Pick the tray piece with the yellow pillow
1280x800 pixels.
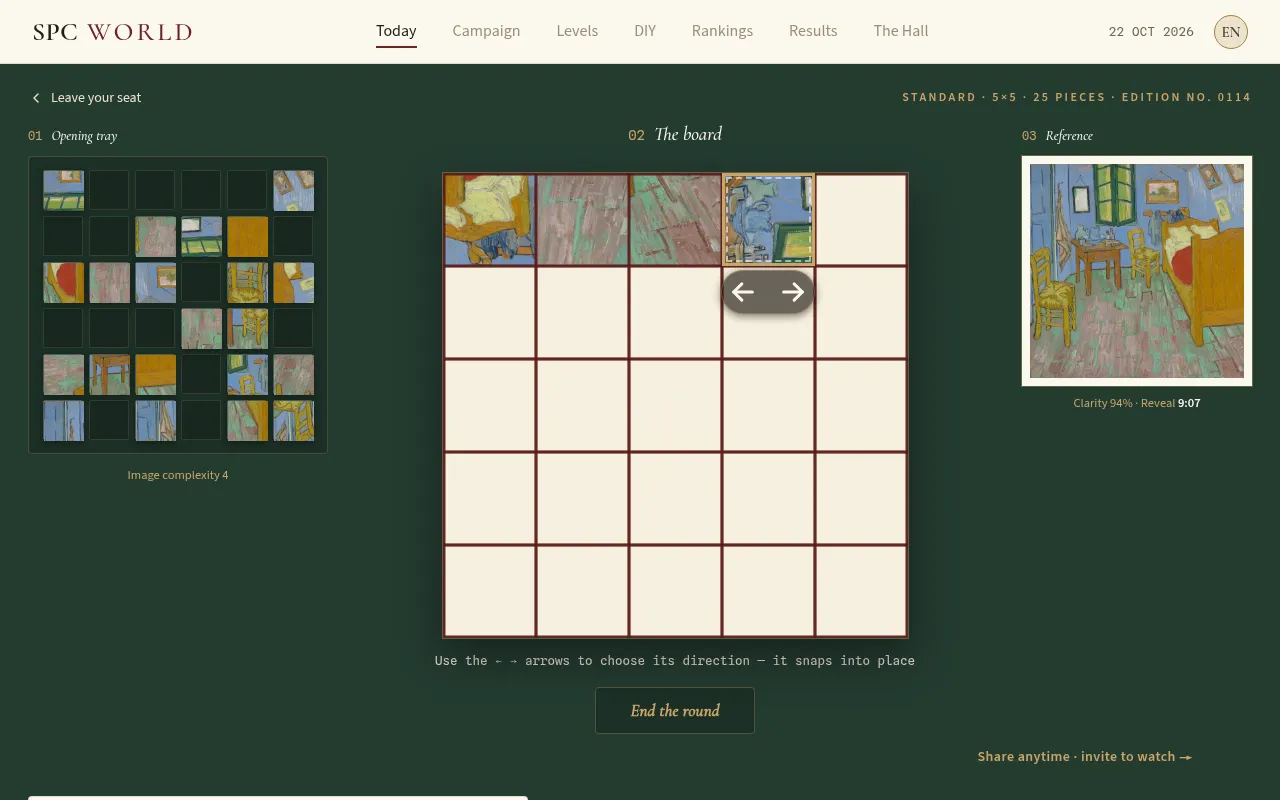[293, 283]
